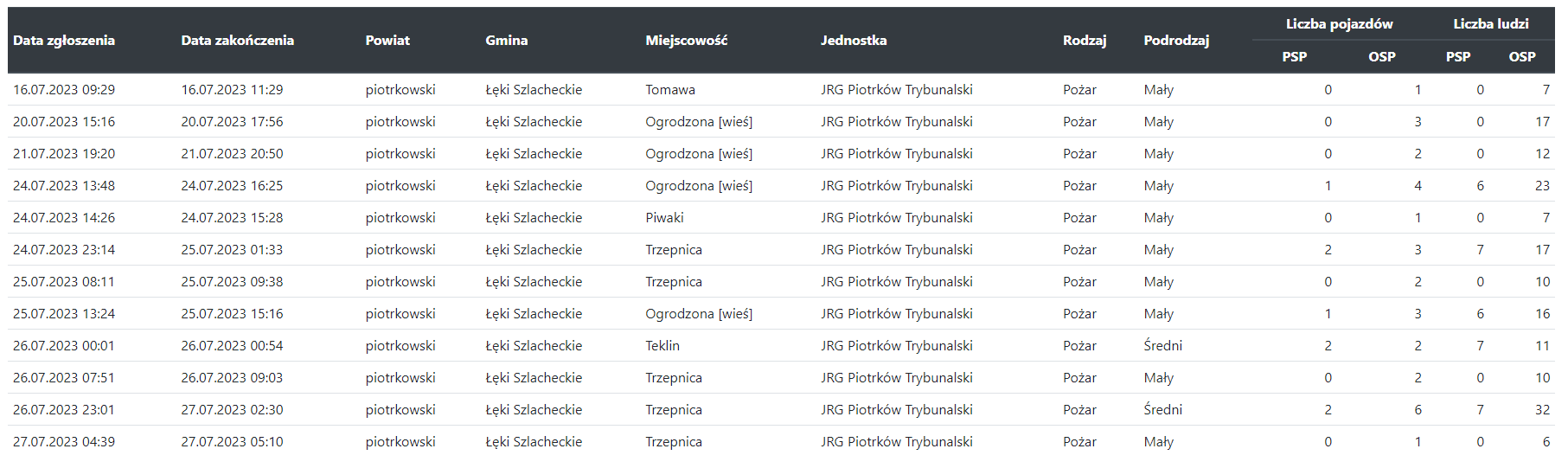Screen dimensions: 1568x468
Task: Click the Gmina column header
Action: [506, 41]
